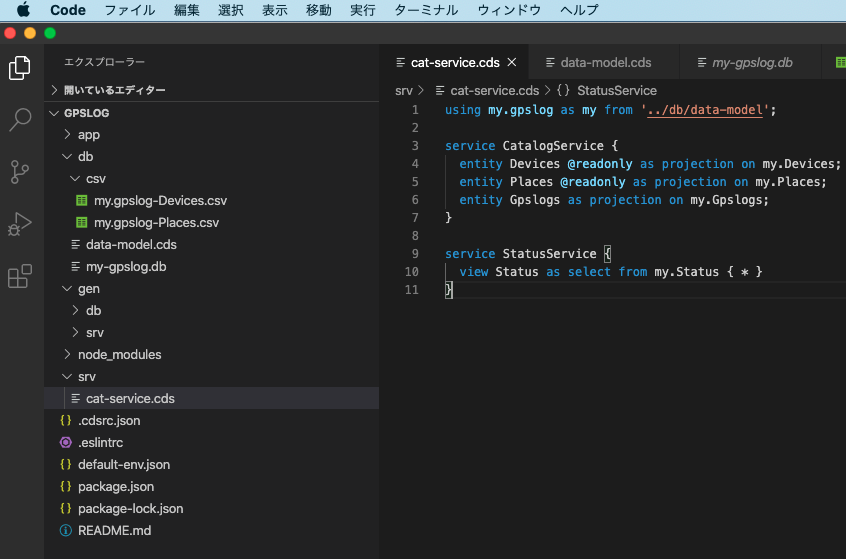Follow the '../db/data-model' import path link
This screenshot has width=846, height=559.
pyautogui.click(x=705, y=110)
